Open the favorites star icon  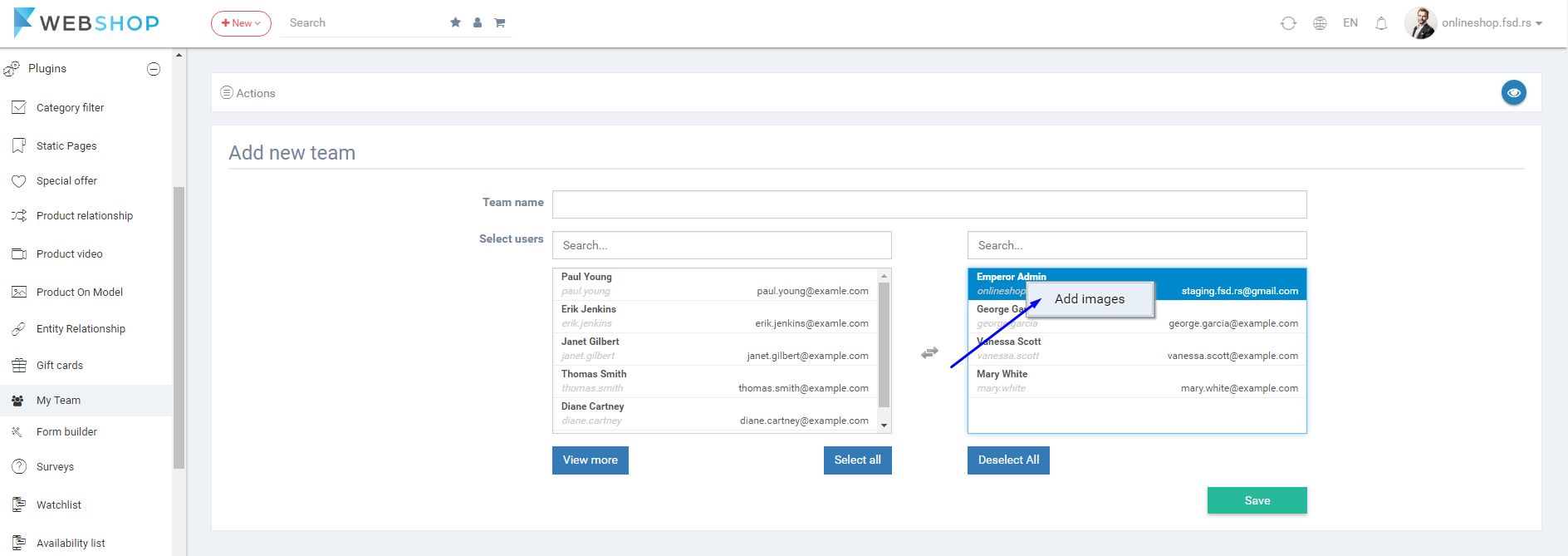[455, 22]
